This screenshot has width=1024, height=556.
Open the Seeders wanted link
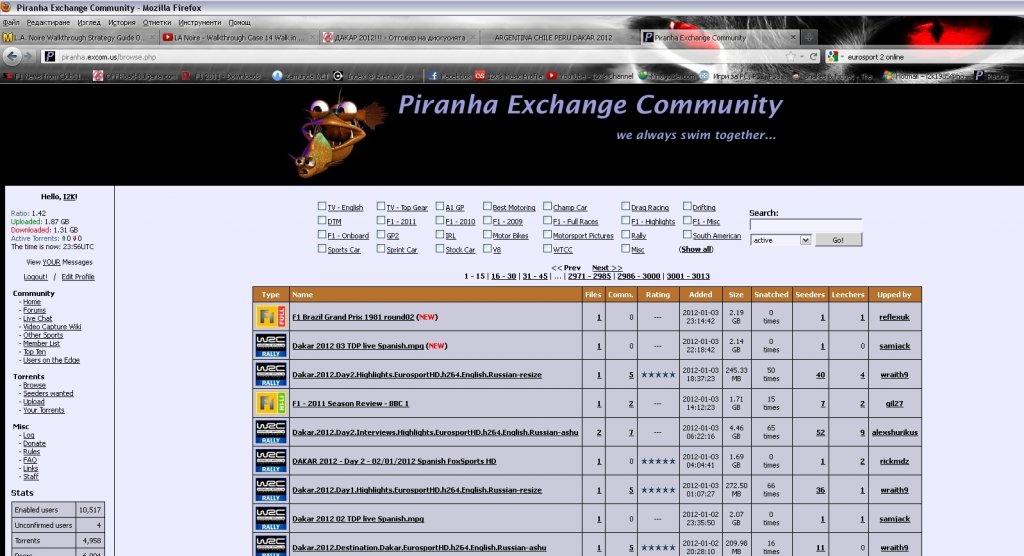[x=48, y=394]
